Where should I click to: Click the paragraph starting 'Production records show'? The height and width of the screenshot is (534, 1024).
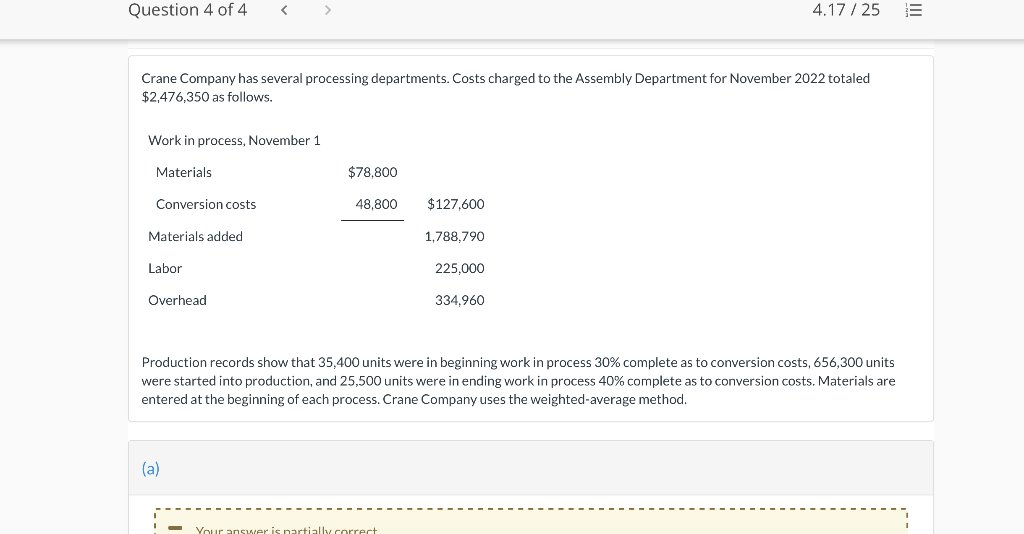(x=519, y=381)
